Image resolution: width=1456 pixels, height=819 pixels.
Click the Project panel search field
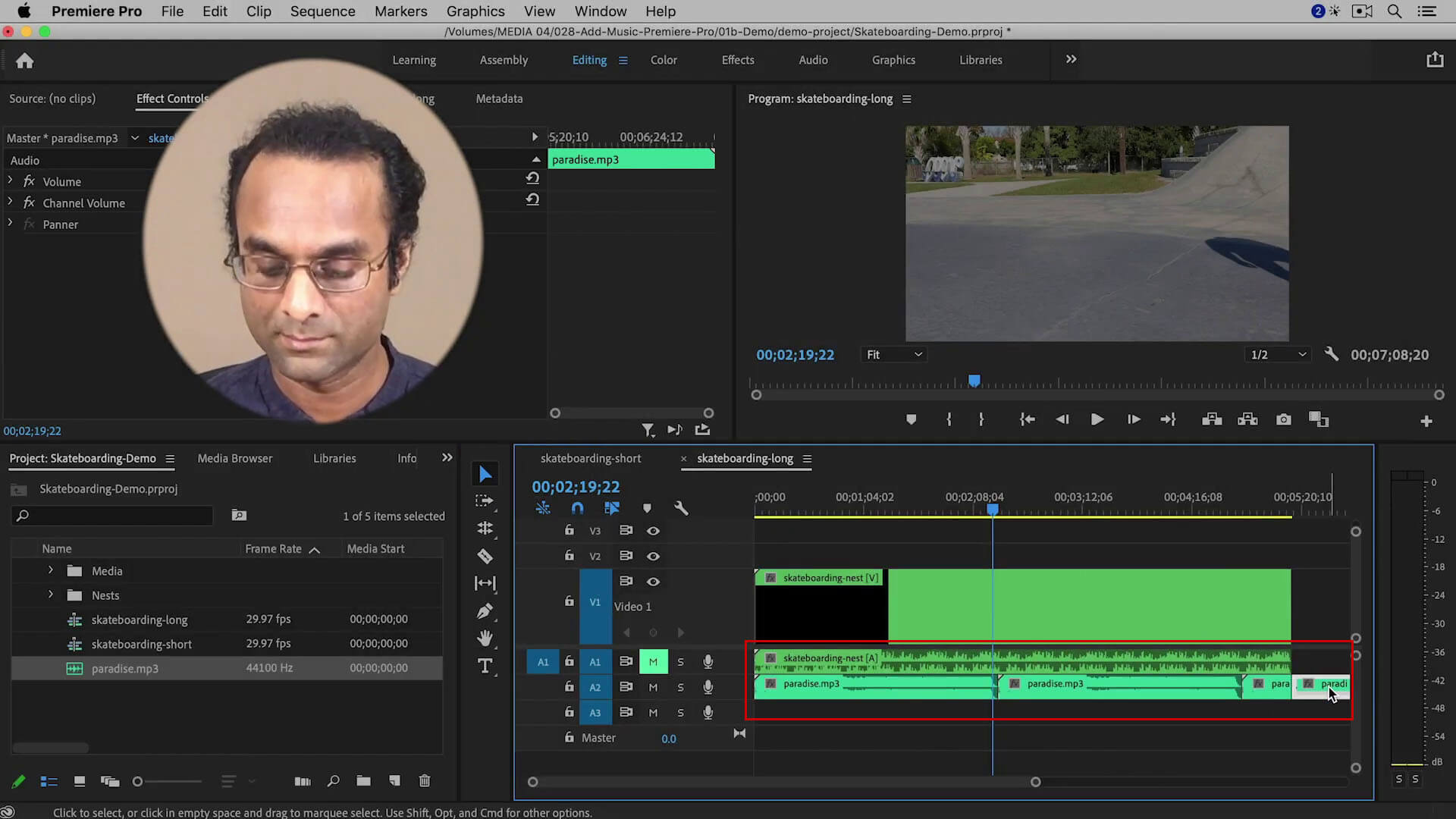(112, 516)
